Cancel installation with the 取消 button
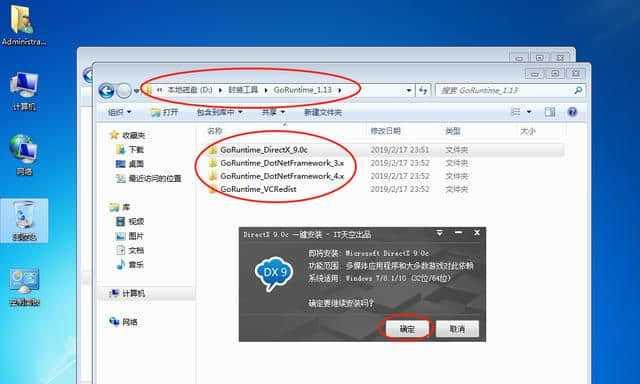The width and height of the screenshot is (640, 384). coord(457,329)
